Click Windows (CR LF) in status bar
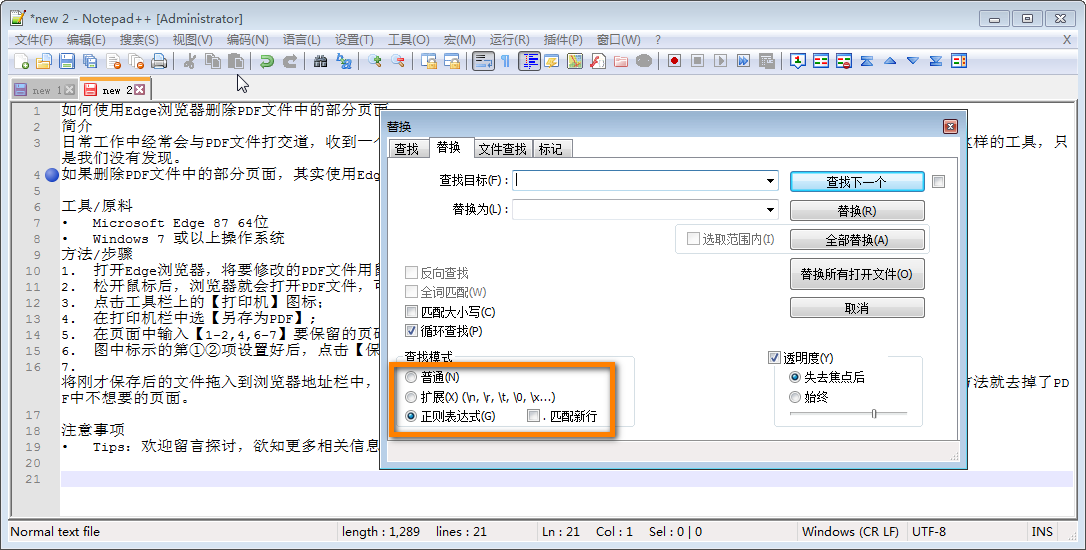 tap(850, 531)
